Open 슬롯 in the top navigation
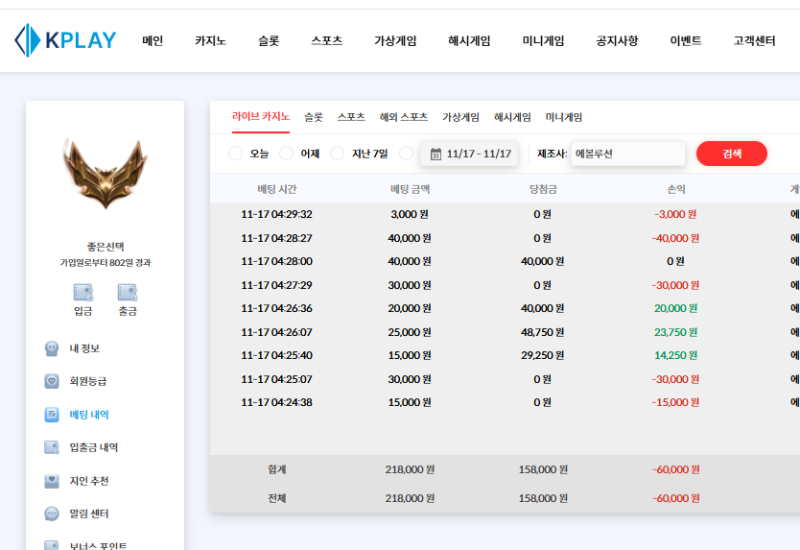This screenshot has width=800, height=550. pyautogui.click(x=268, y=40)
